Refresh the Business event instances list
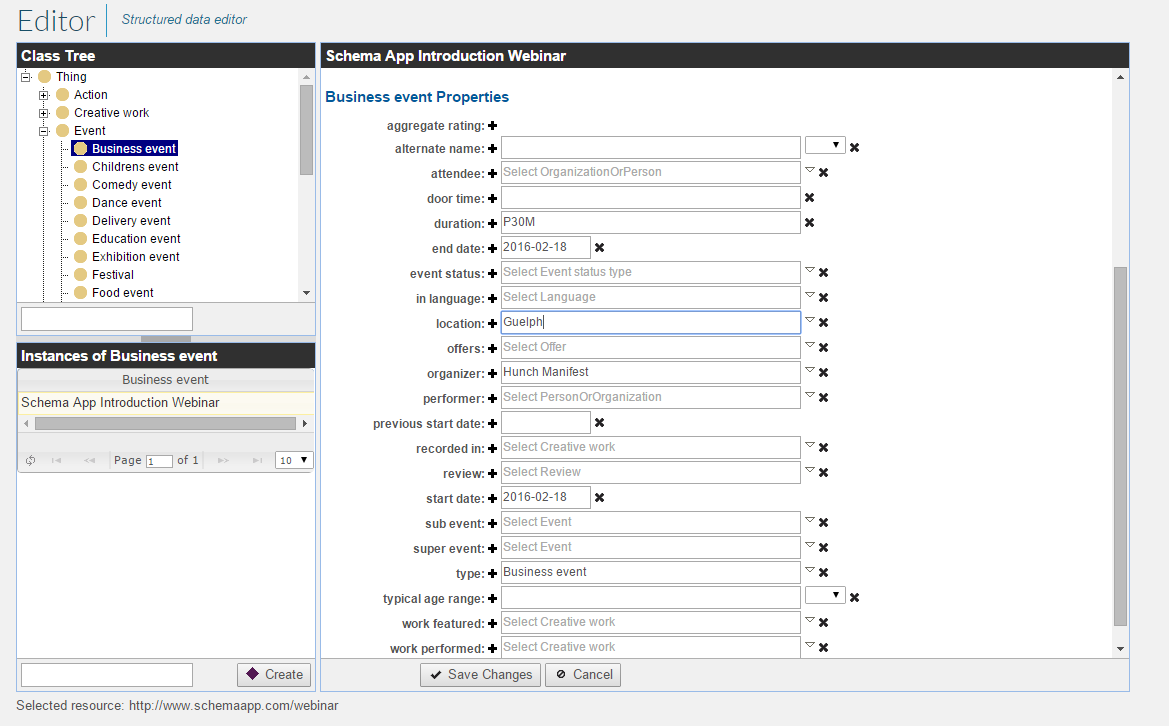 (29, 459)
